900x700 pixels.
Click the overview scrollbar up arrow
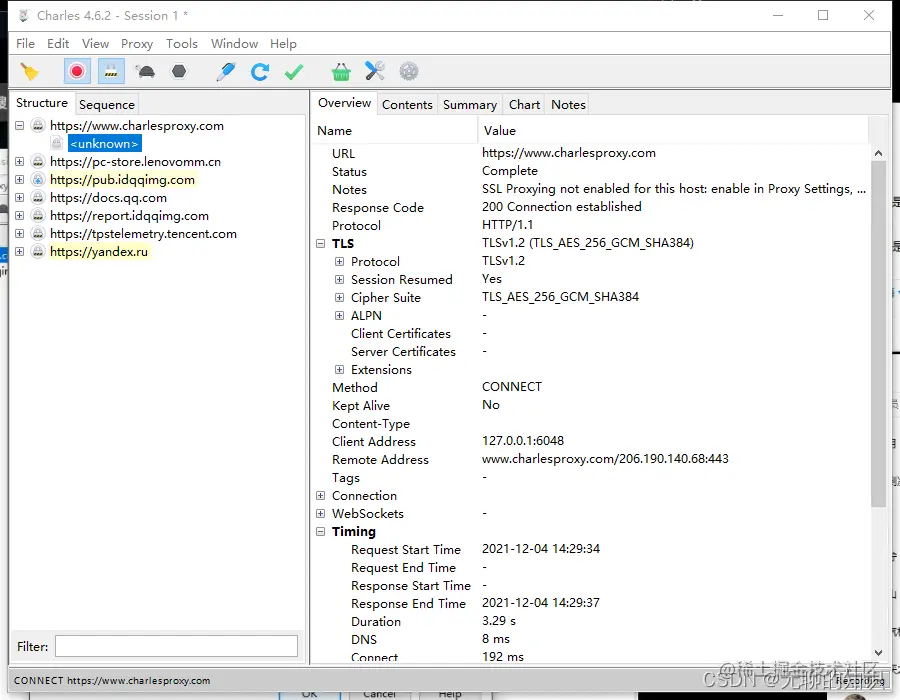[878, 153]
